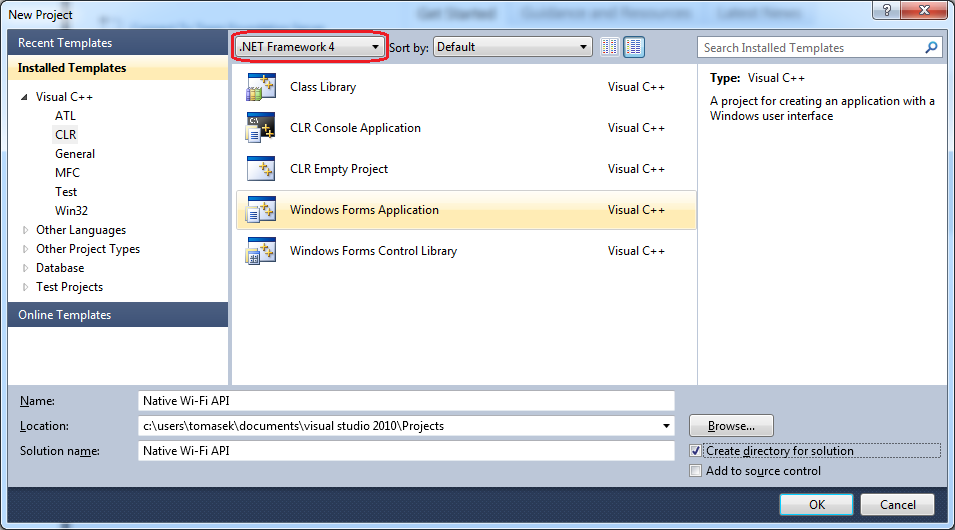
Task: Select the MFC category
Action: 67,172
